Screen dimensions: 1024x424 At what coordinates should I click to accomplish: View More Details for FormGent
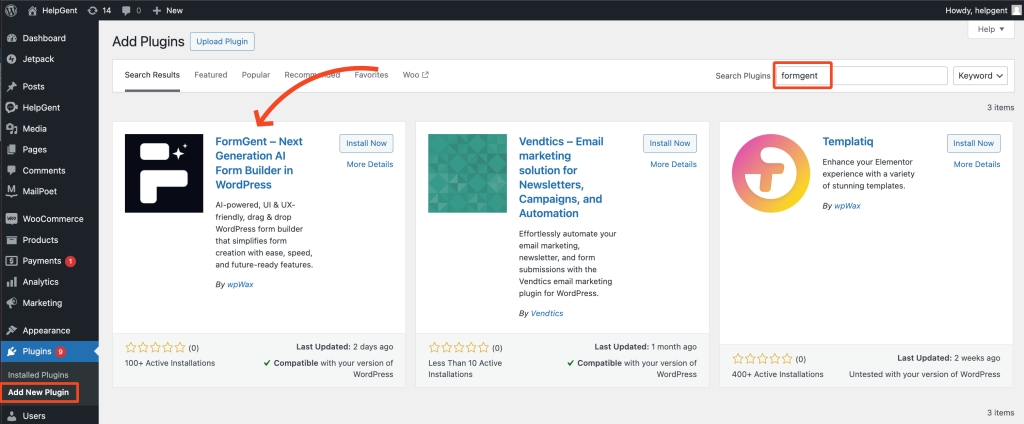click(370, 164)
